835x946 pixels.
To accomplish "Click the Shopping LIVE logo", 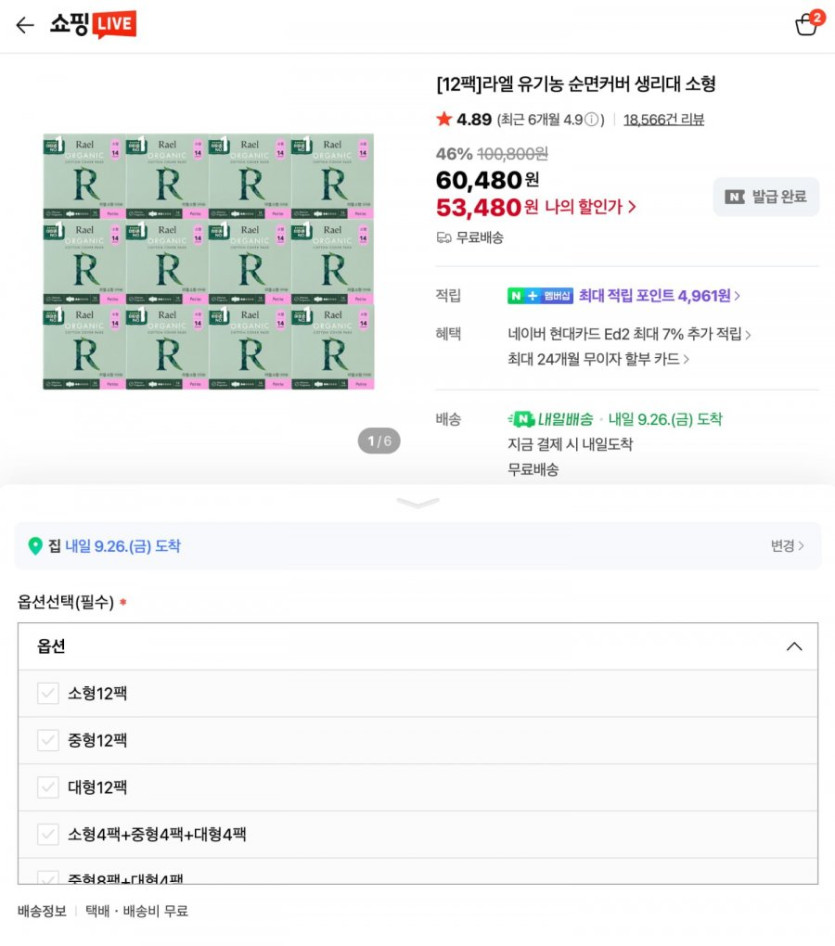I will pyautogui.click(x=93, y=25).
